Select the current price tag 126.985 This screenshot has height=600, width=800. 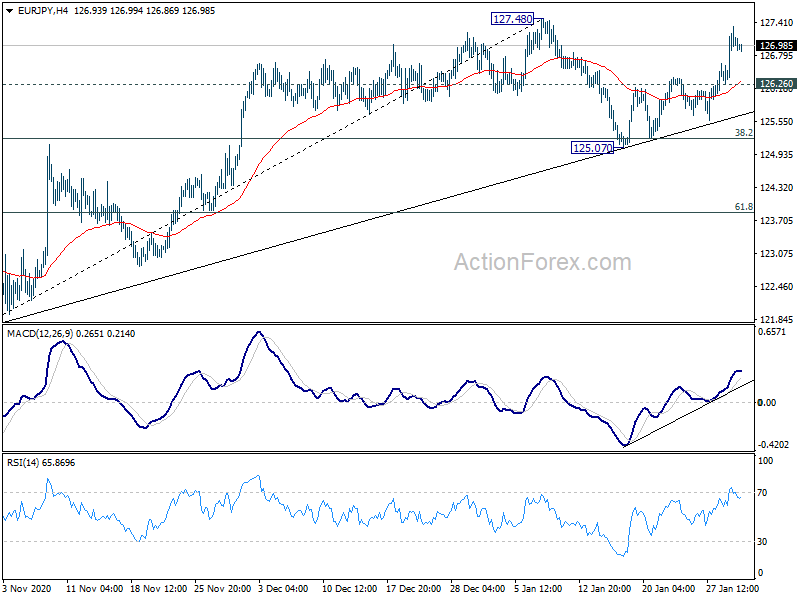tap(776, 45)
